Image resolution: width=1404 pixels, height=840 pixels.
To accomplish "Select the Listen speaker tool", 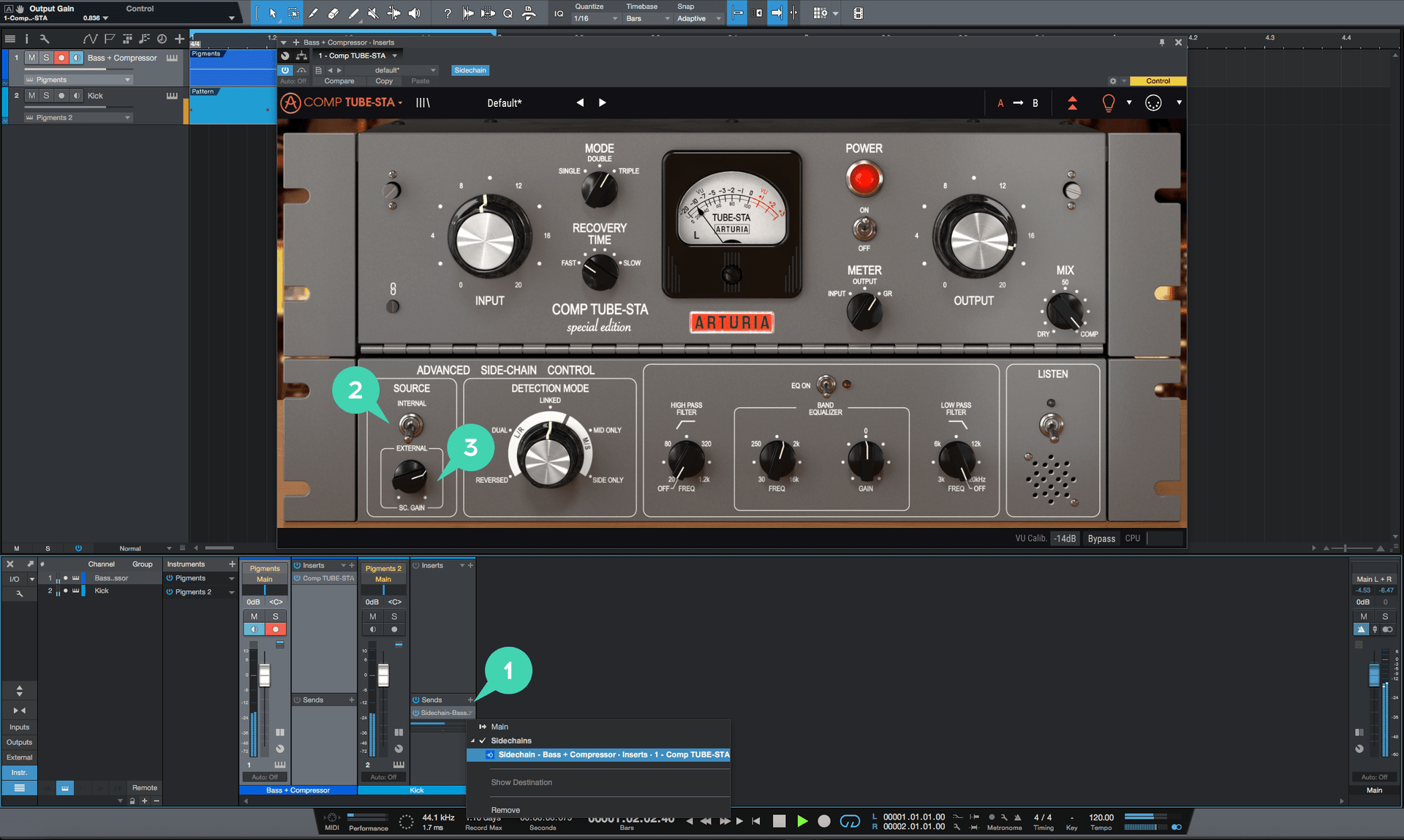I will pyautogui.click(x=415, y=12).
